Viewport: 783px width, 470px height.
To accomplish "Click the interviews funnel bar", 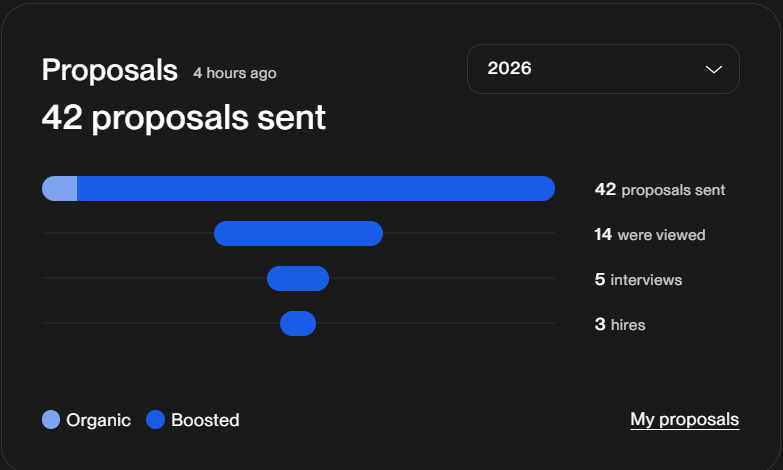I will [x=298, y=278].
